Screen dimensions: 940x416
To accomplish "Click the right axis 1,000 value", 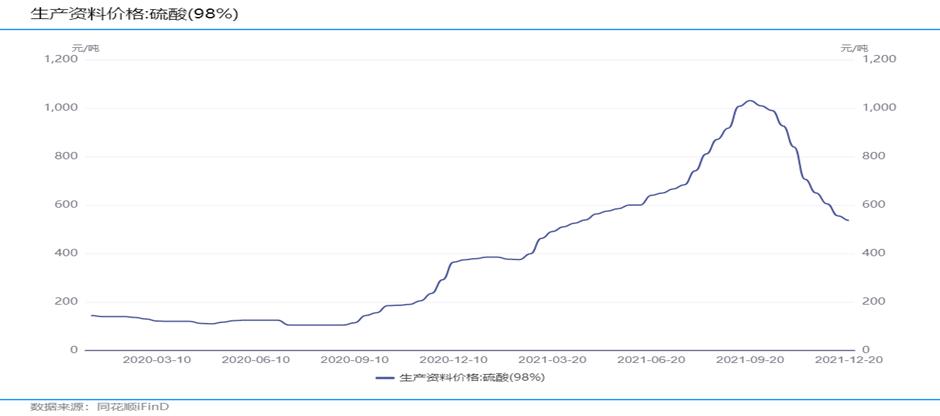I will [x=878, y=107].
